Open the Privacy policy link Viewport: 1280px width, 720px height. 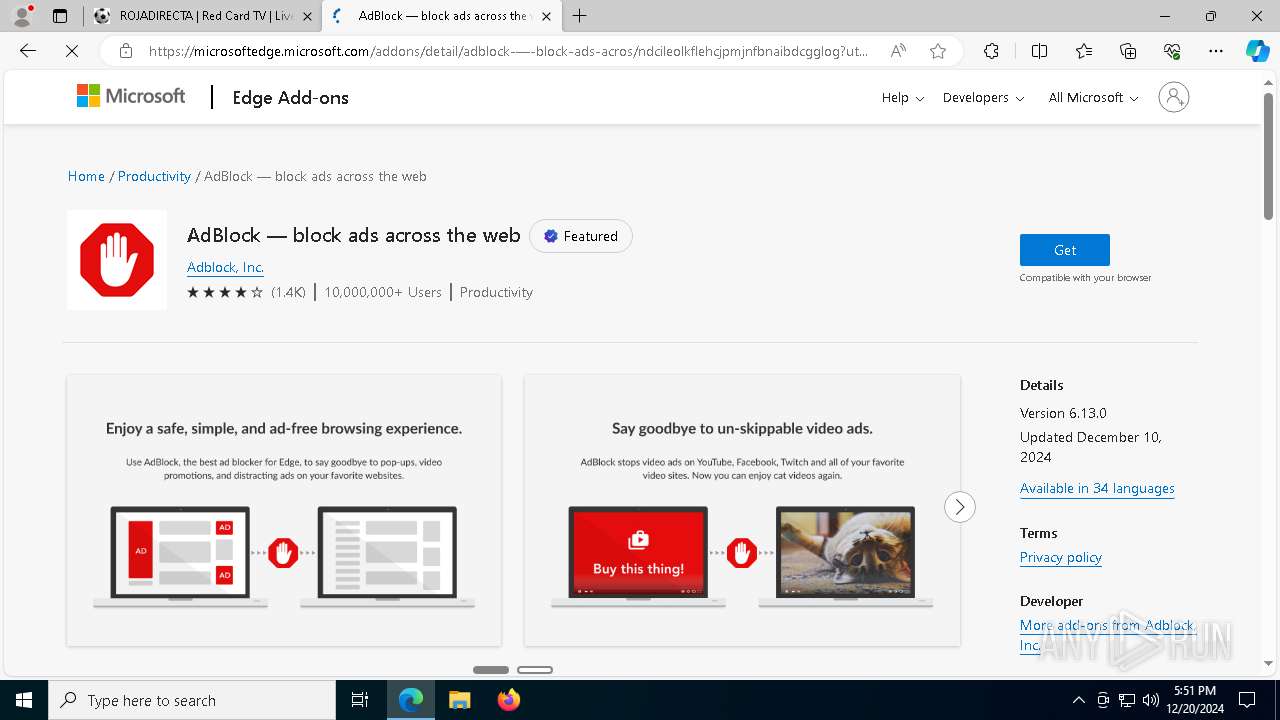pyautogui.click(x=1060, y=557)
